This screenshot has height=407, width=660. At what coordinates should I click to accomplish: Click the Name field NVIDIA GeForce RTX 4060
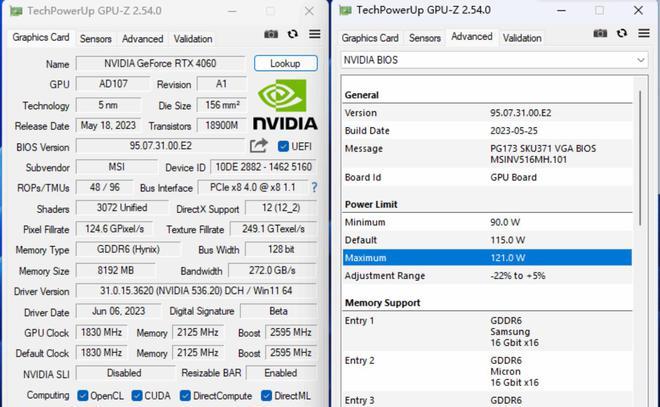tap(160, 64)
